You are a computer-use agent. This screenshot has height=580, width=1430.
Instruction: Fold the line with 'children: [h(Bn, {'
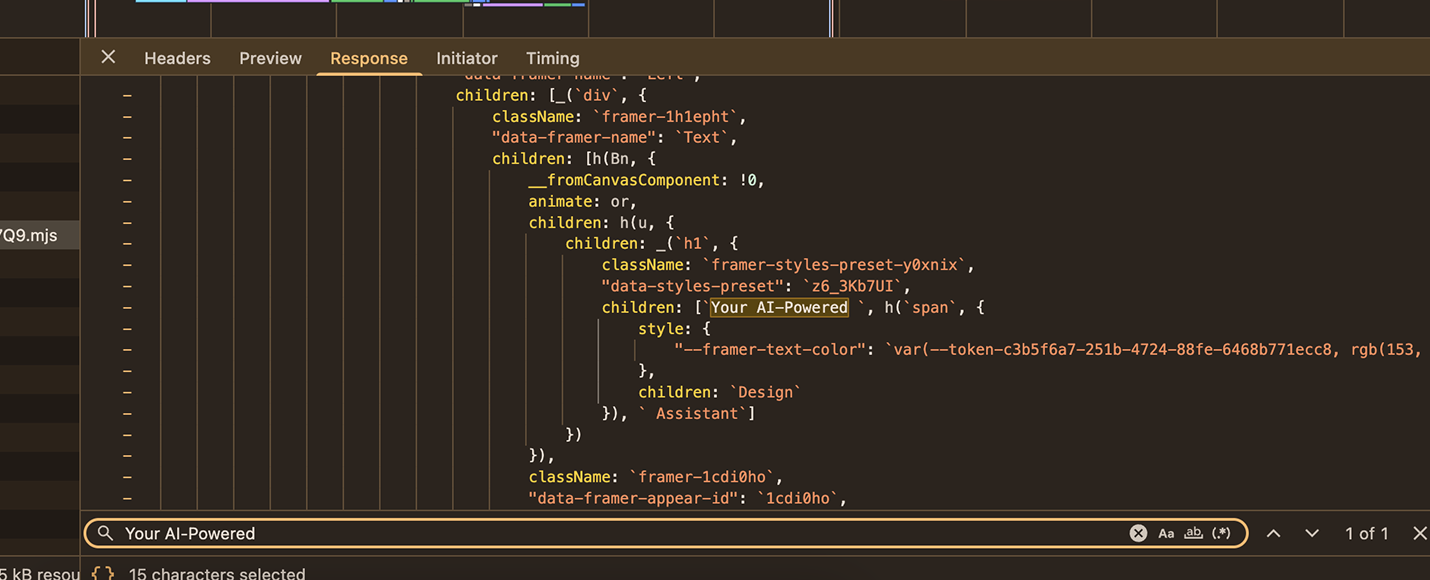click(x=127, y=159)
